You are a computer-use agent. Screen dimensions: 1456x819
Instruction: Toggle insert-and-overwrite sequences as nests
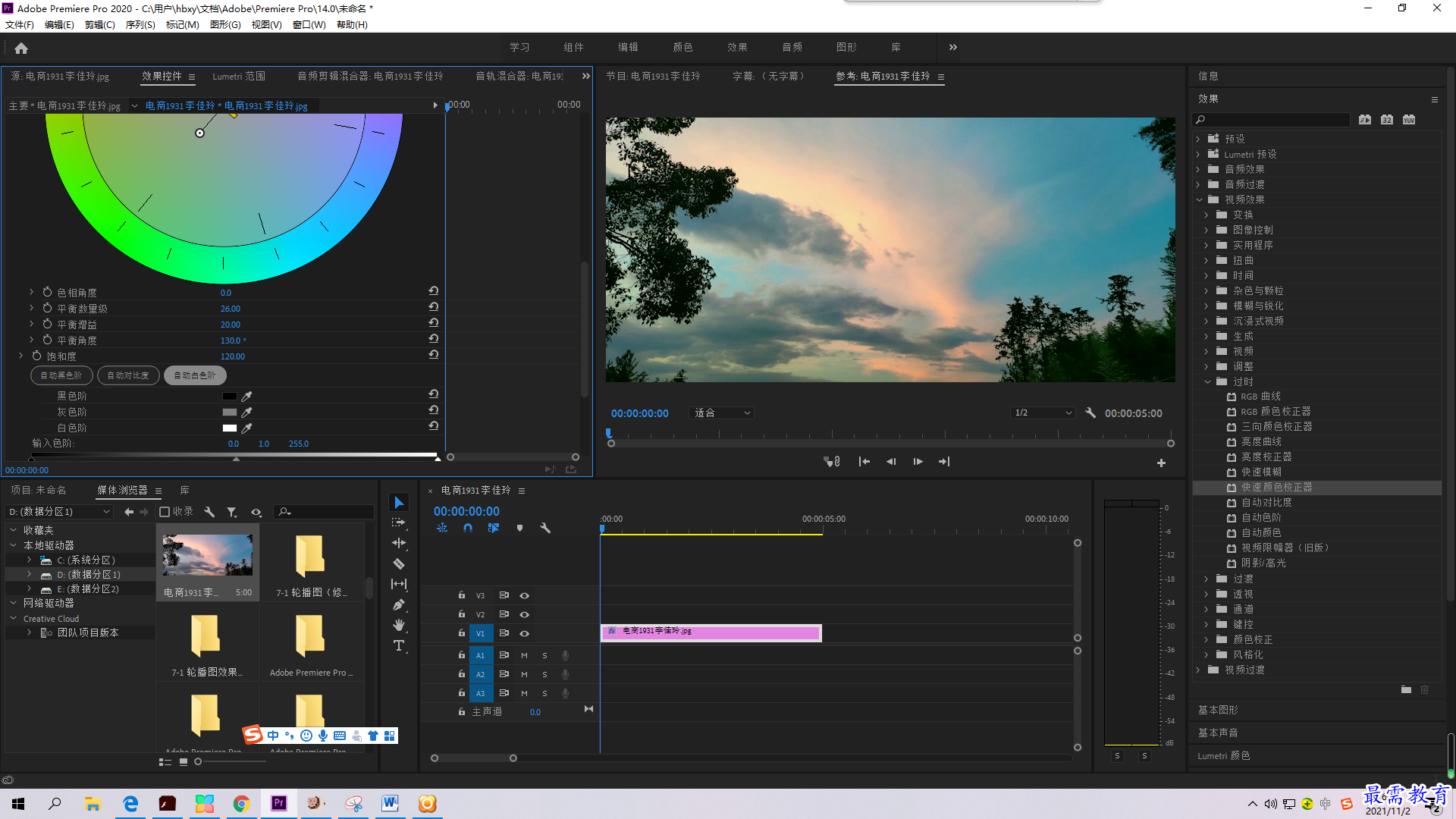click(442, 528)
